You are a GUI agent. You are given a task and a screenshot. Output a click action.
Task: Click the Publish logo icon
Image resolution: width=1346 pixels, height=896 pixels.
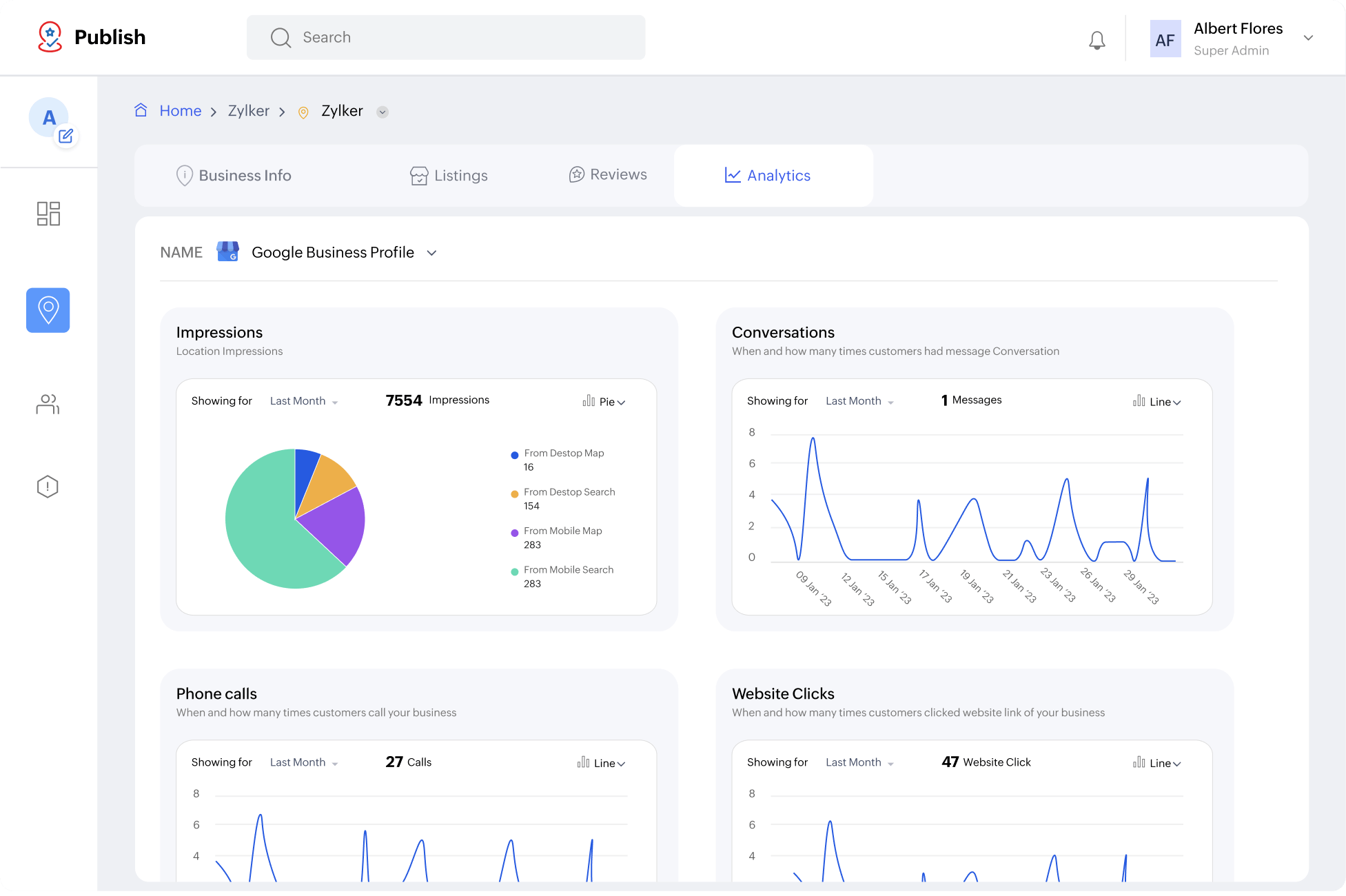pyautogui.click(x=50, y=37)
